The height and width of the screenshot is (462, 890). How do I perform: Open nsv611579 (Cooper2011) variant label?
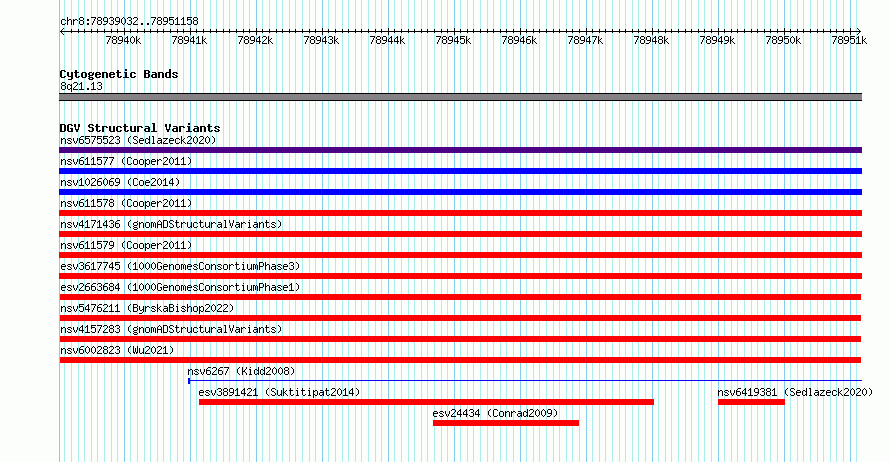[126, 245]
